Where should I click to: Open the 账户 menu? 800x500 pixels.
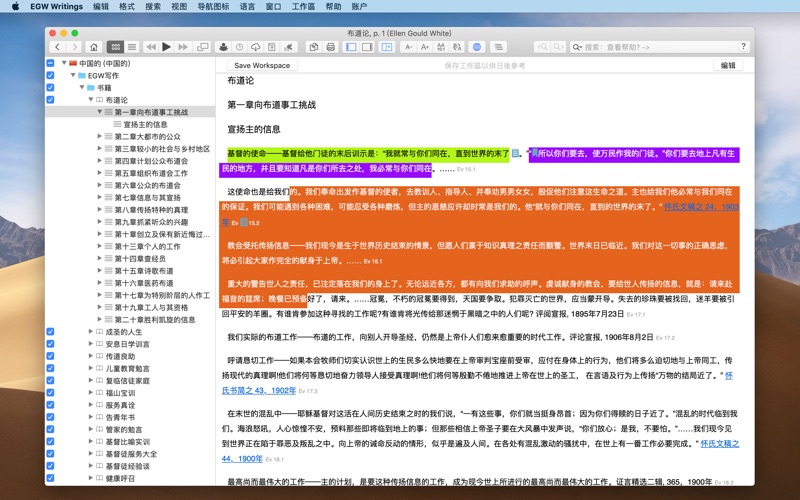coord(359,6)
